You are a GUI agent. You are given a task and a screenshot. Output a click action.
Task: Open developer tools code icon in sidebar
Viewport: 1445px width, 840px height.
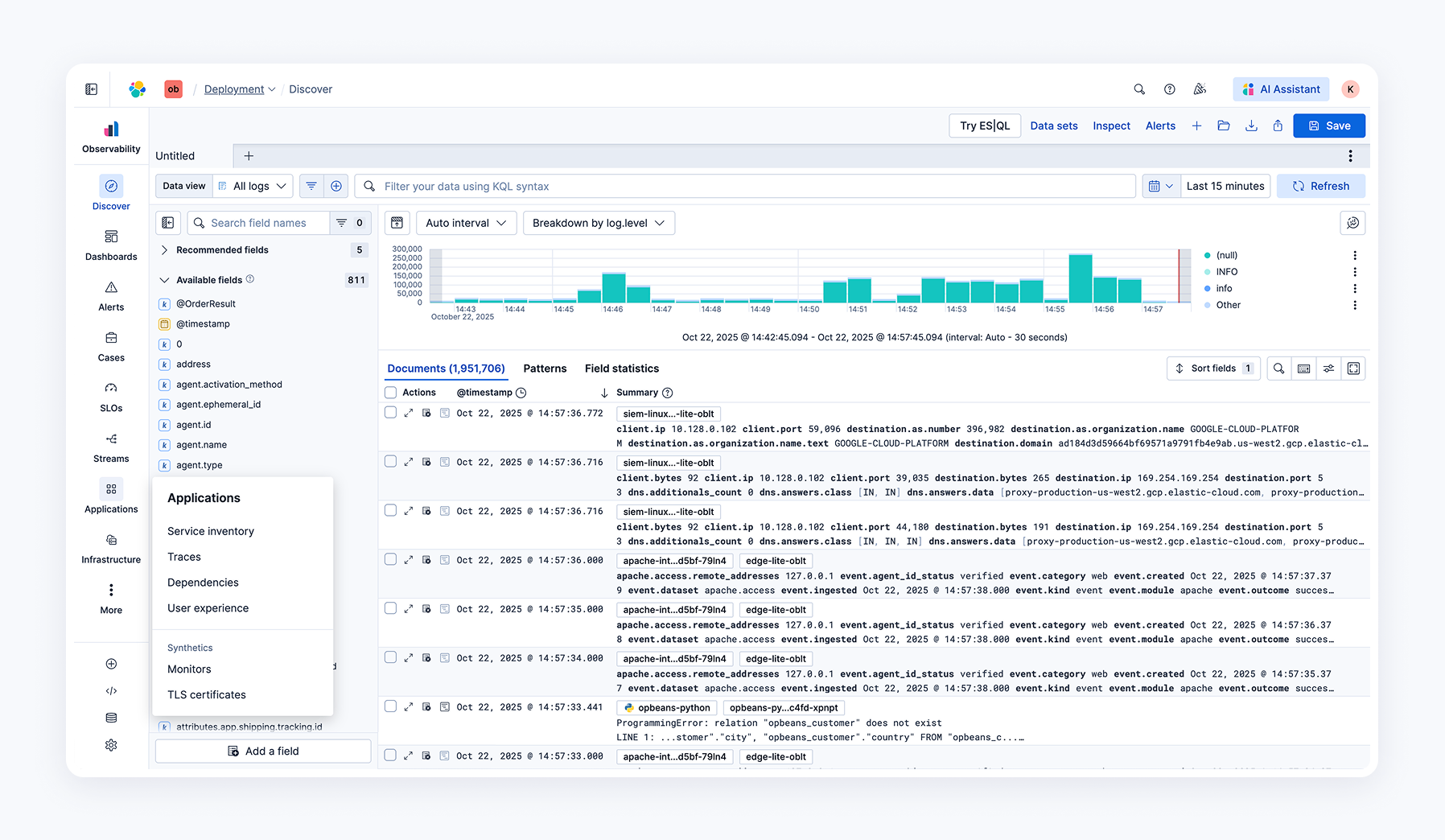111,691
